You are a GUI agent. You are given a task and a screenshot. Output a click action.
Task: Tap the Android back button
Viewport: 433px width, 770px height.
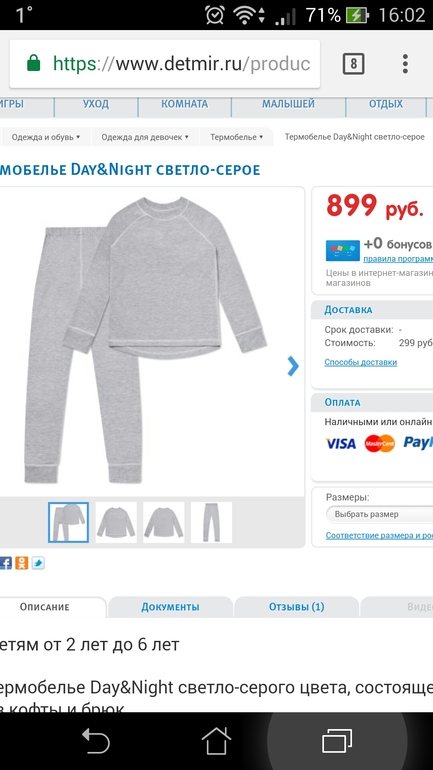coord(95,741)
